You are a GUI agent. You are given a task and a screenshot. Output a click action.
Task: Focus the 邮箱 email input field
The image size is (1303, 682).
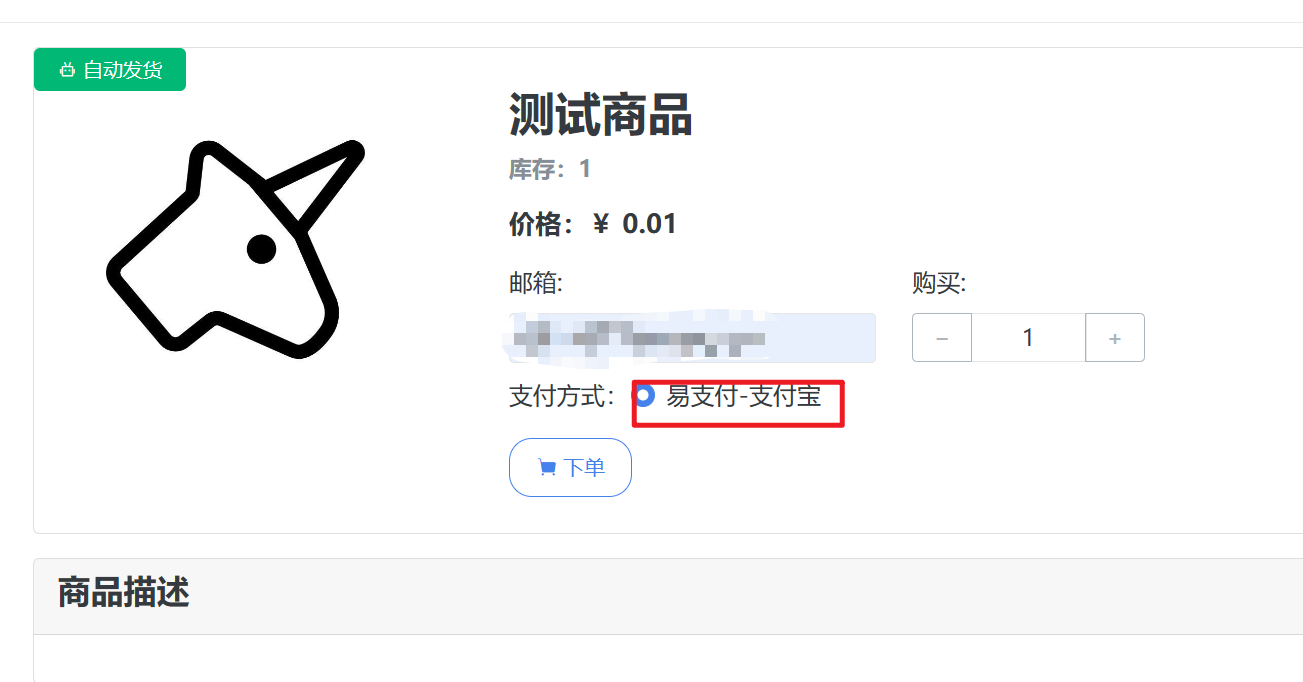point(692,338)
